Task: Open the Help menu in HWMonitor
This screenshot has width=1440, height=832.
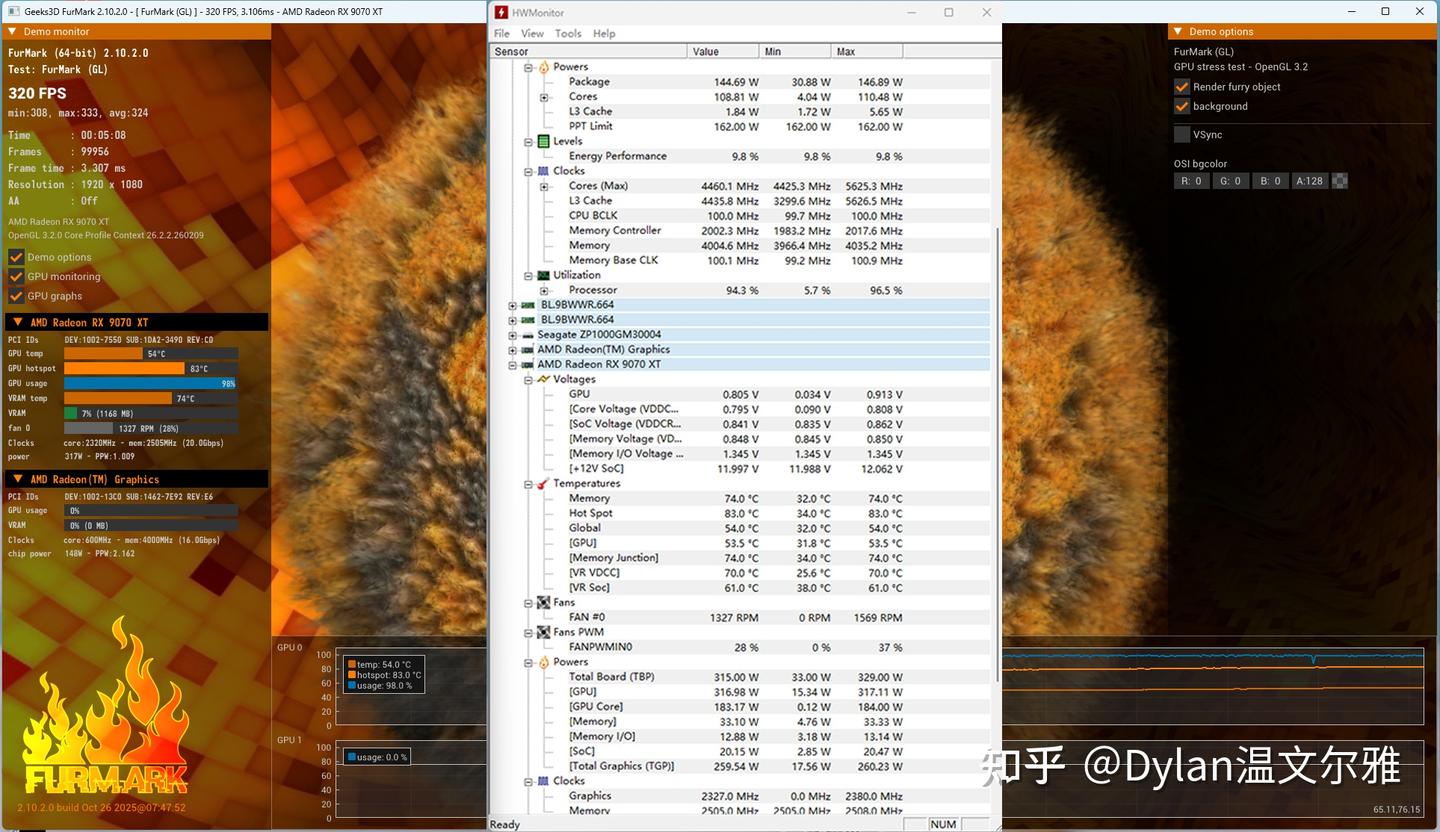Action: tap(604, 33)
